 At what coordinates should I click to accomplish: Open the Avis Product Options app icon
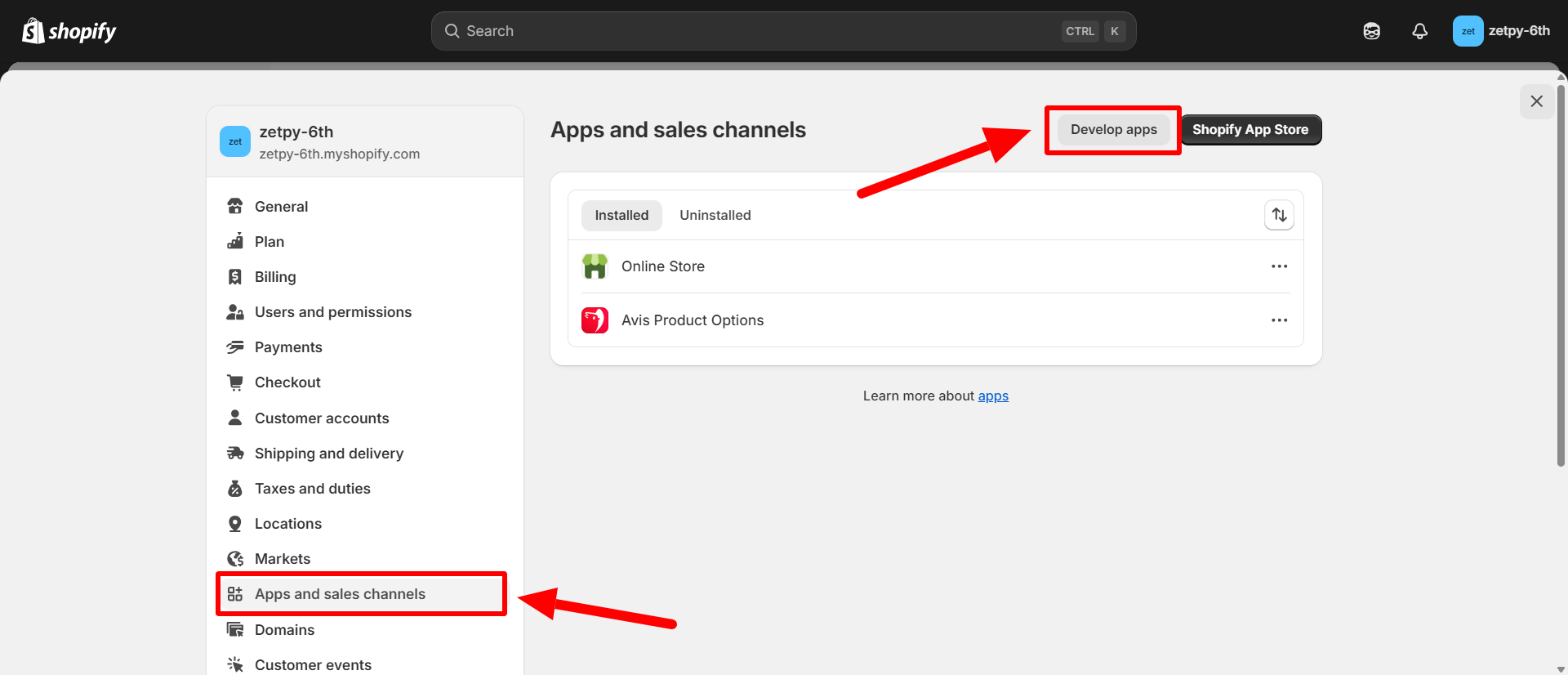595,320
